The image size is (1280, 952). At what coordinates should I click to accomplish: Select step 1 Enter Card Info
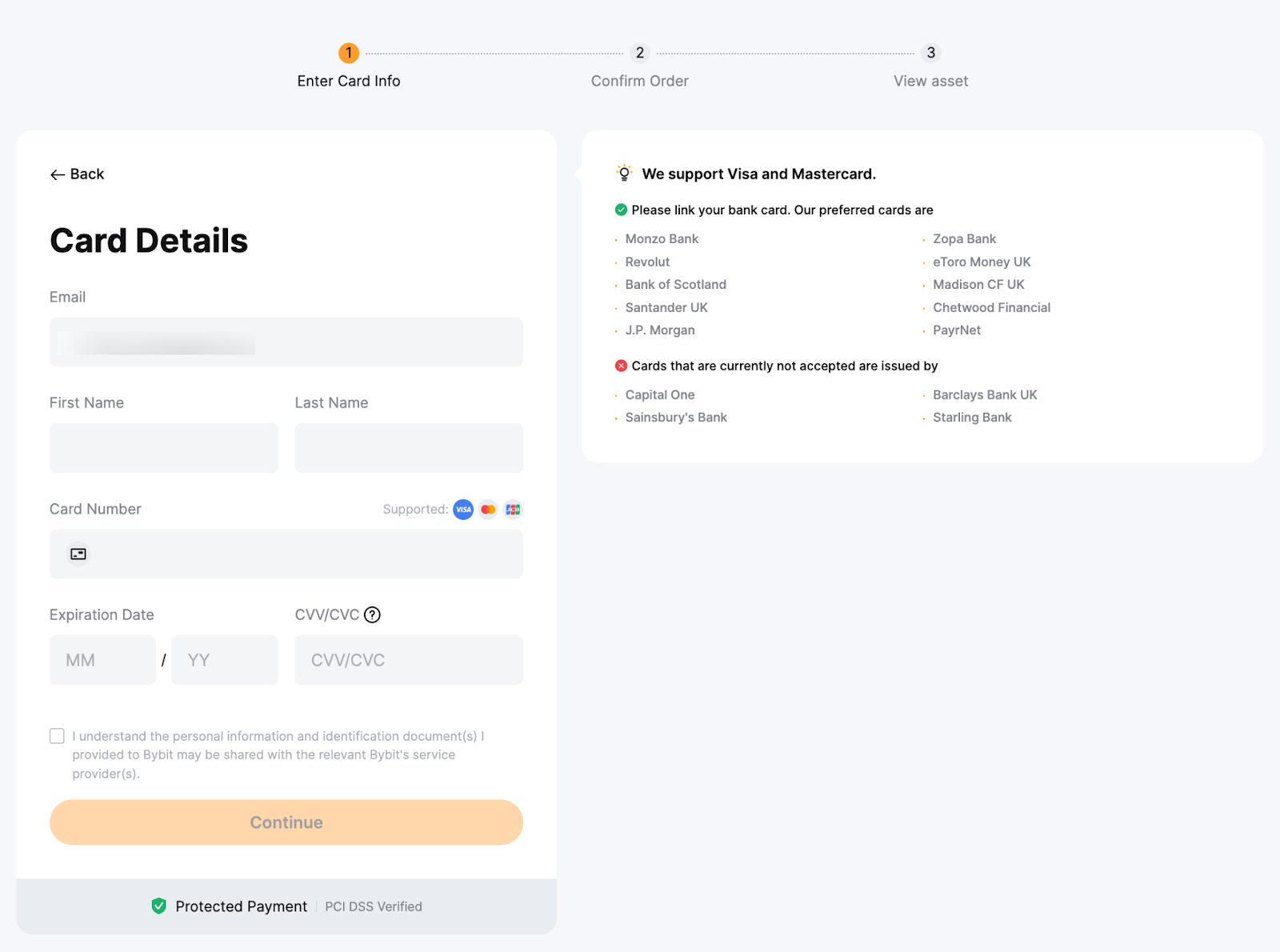349,54
